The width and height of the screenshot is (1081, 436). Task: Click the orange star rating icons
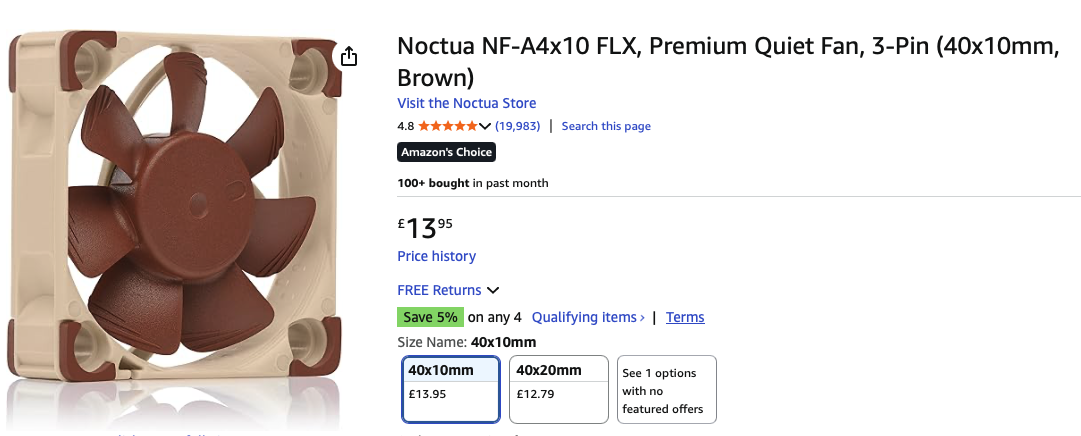(448, 126)
